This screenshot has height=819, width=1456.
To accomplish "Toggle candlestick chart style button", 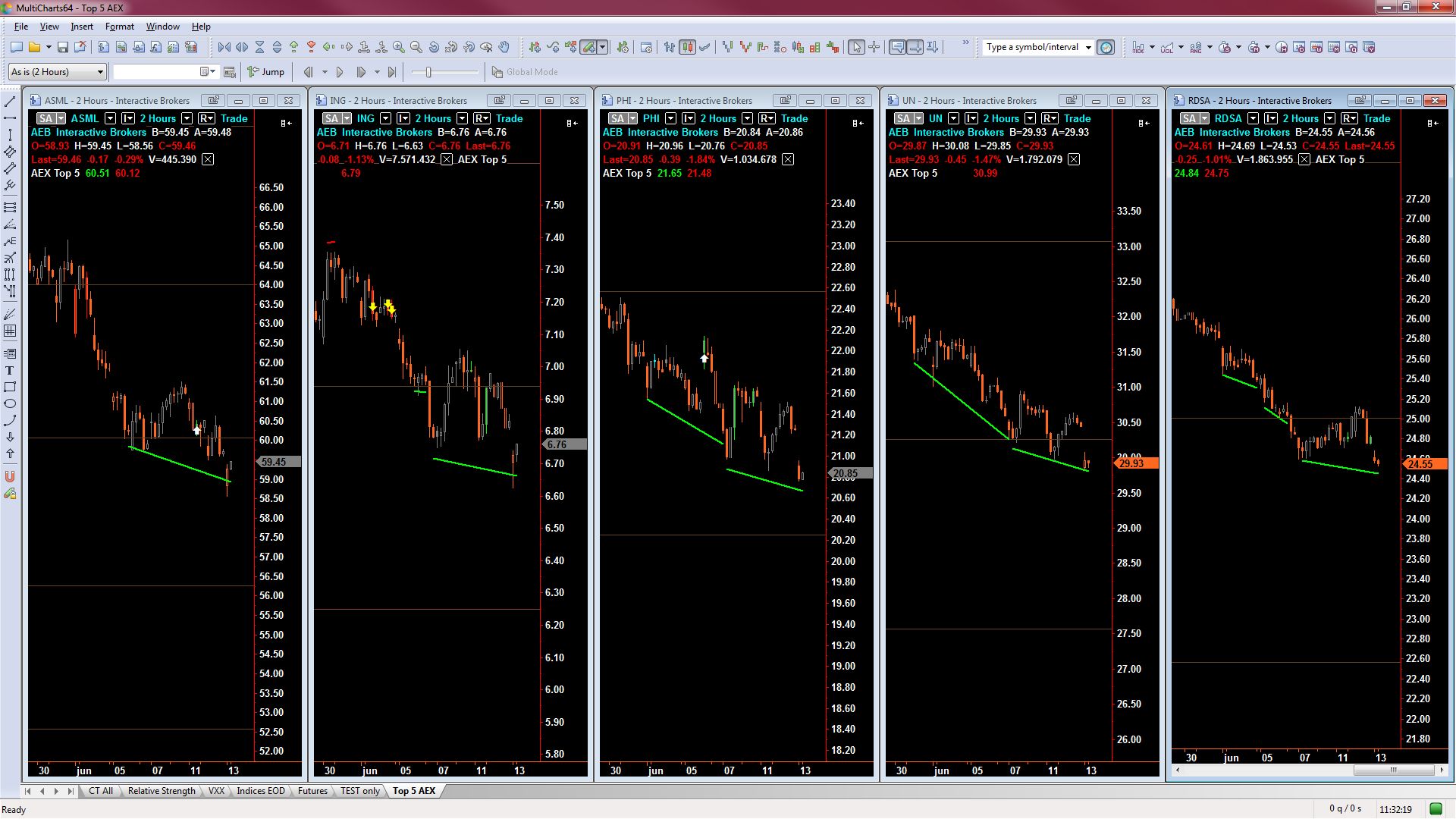I will click(687, 47).
